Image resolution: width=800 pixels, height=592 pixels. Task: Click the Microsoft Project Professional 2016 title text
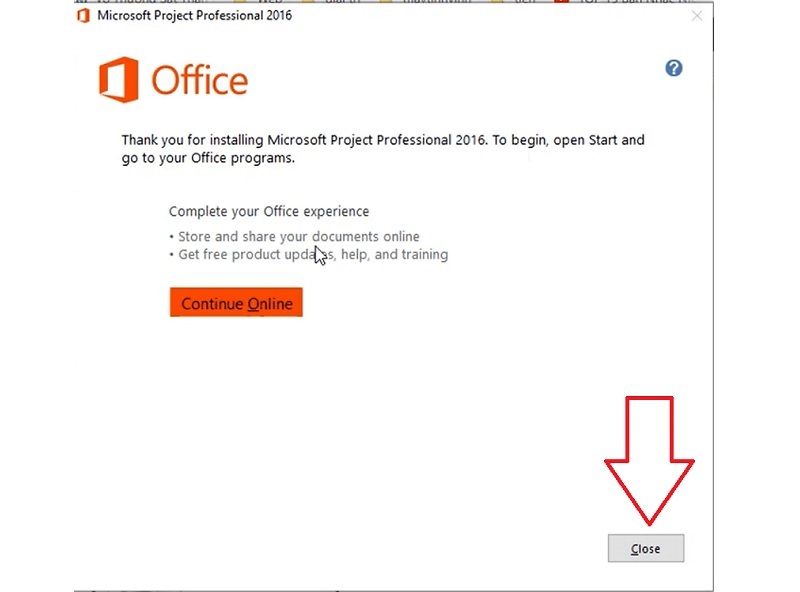[x=197, y=16]
